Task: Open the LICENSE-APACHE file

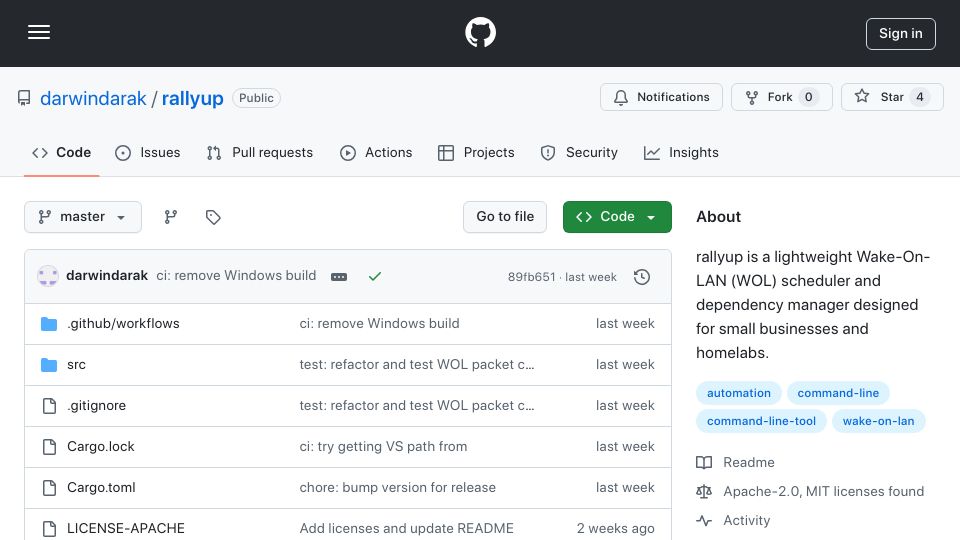Action: click(126, 528)
